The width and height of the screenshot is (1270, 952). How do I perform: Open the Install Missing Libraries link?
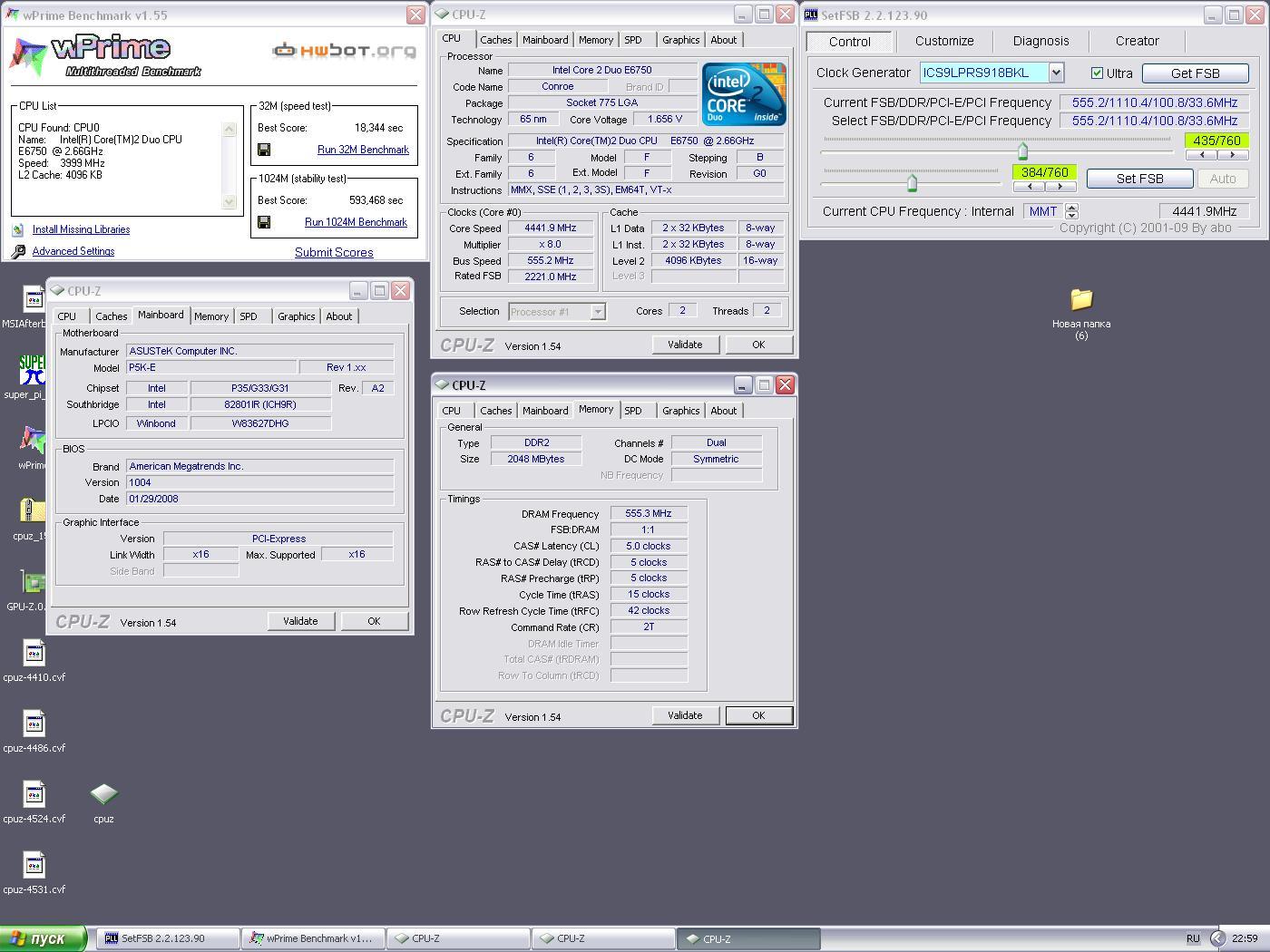pos(81,229)
